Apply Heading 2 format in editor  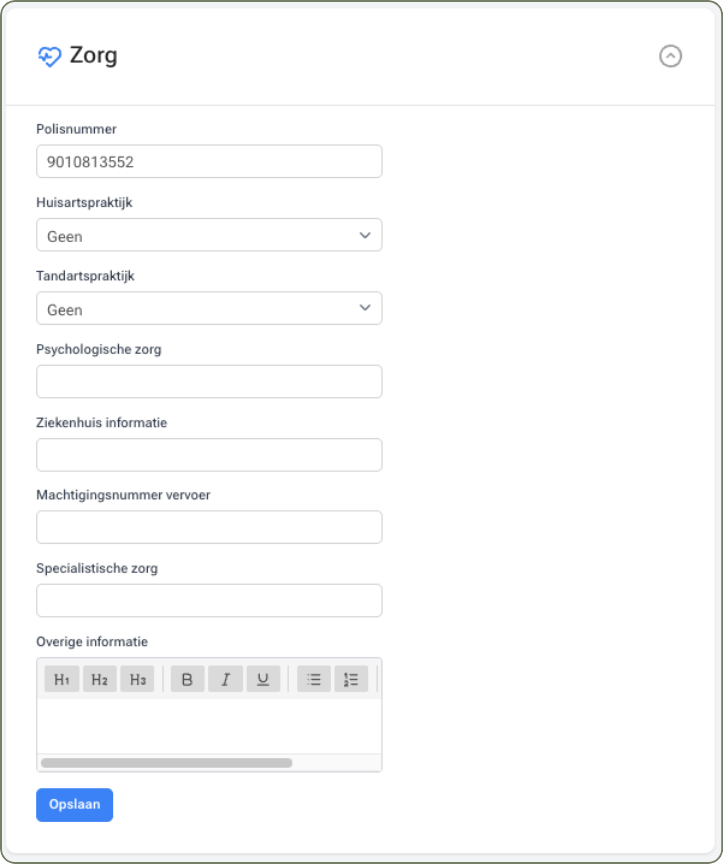pos(99,680)
